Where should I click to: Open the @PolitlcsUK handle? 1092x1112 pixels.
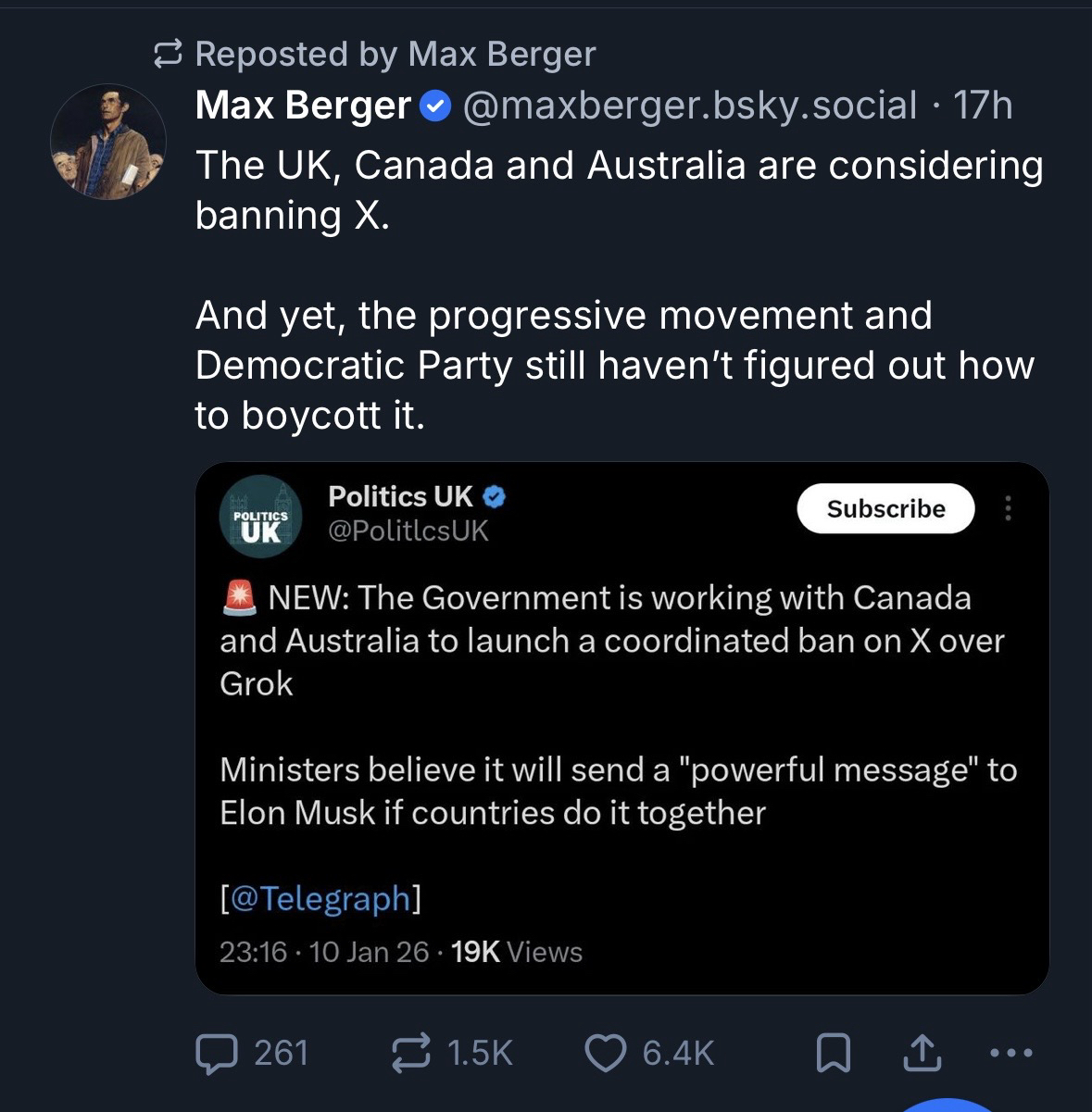(x=408, y=531)
